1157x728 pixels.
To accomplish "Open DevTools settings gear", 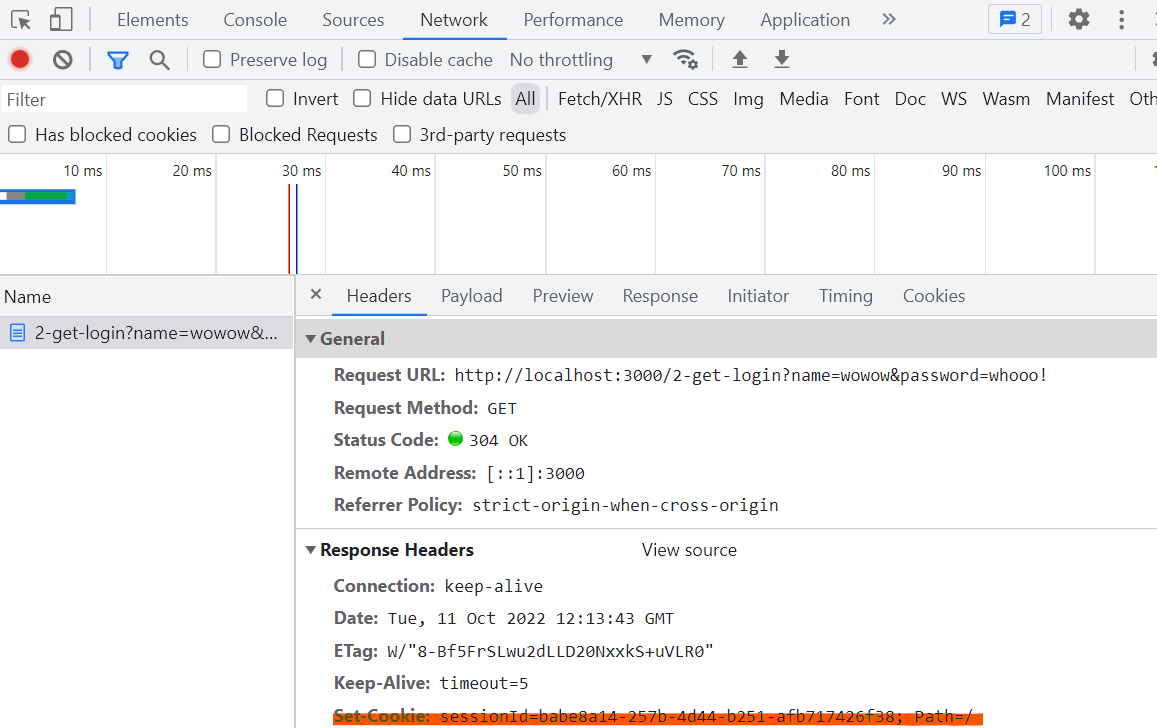I will pos(1078,20).
